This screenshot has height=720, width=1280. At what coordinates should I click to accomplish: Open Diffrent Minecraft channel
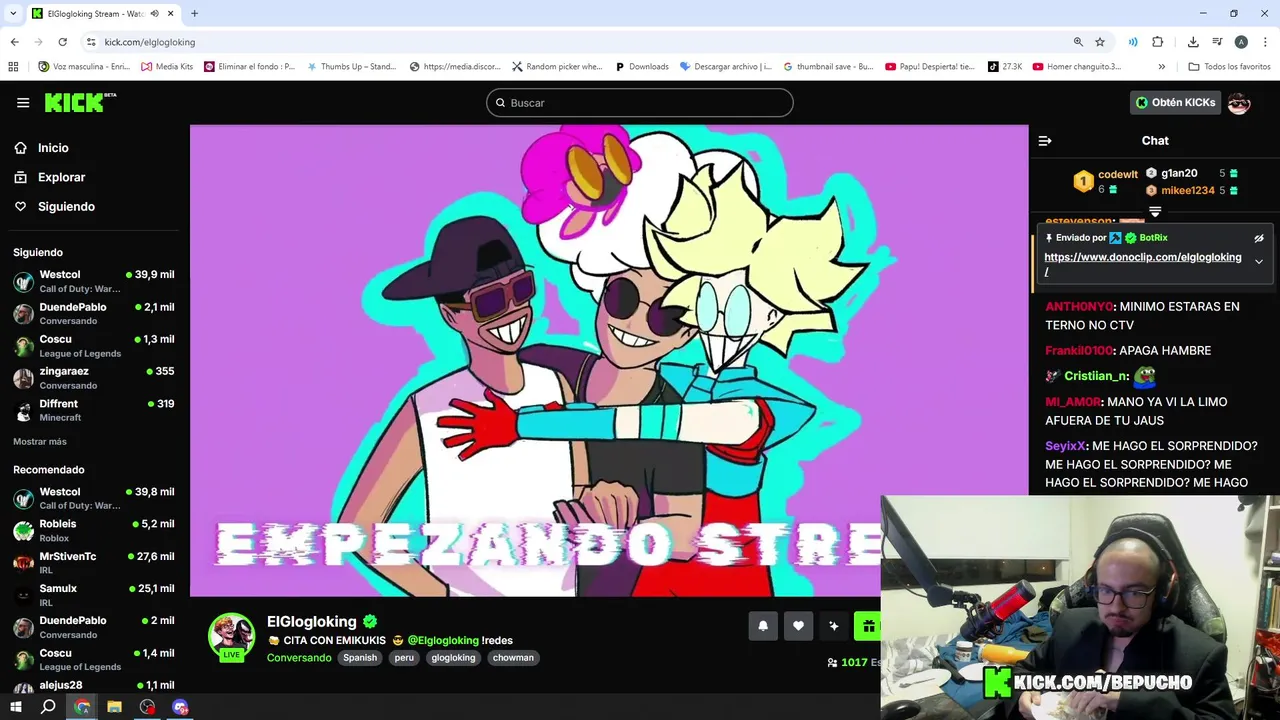(94, 410)
